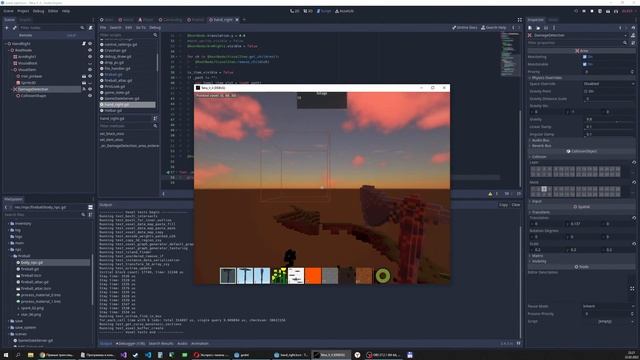Click search icon in Inspector filter

point(625,42)
